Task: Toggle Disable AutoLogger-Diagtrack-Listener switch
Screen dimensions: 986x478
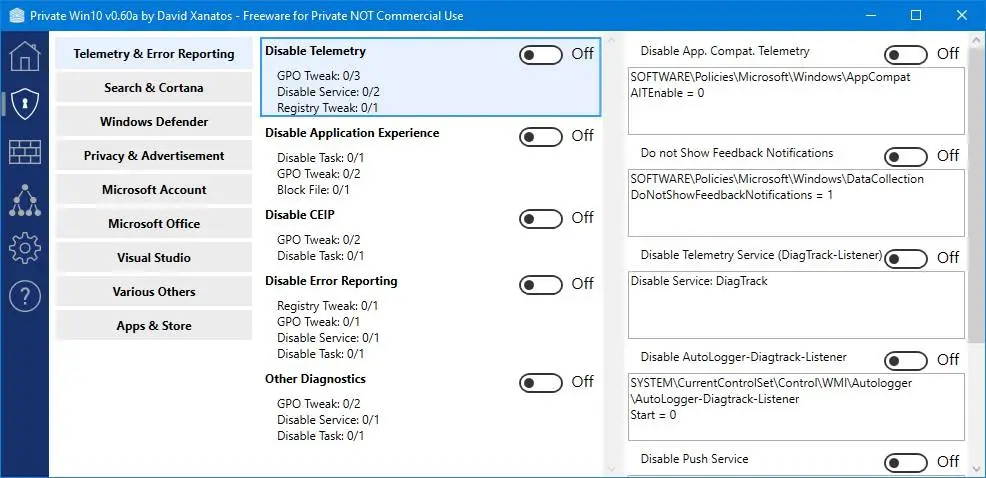Action: coord(906,360)
